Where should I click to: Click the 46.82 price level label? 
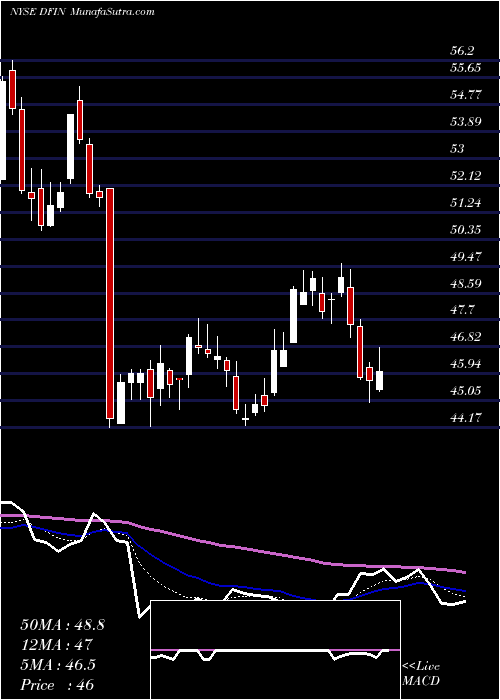click(x=465, y=337)
